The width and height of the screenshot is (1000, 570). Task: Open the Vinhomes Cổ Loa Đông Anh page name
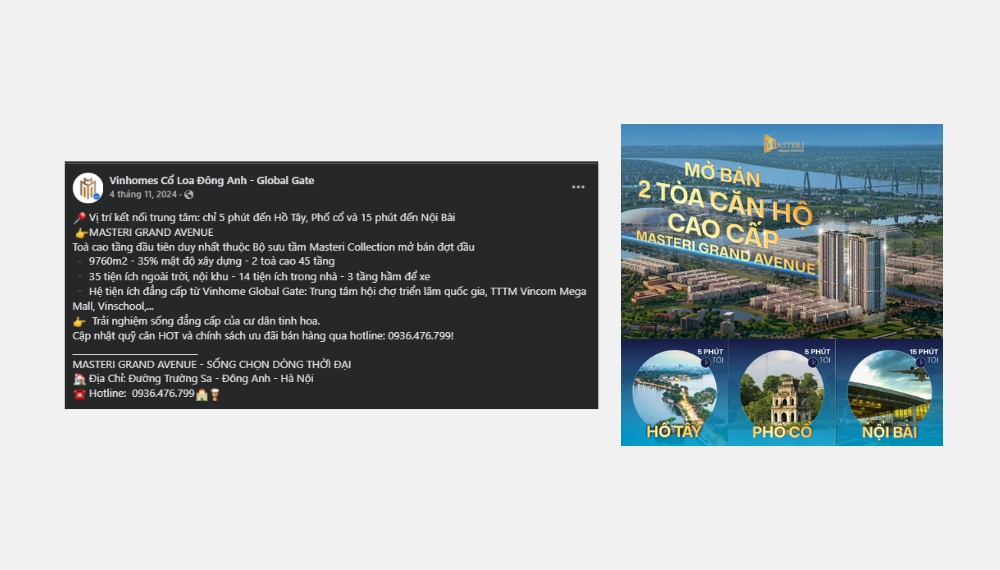click(212, 180)
